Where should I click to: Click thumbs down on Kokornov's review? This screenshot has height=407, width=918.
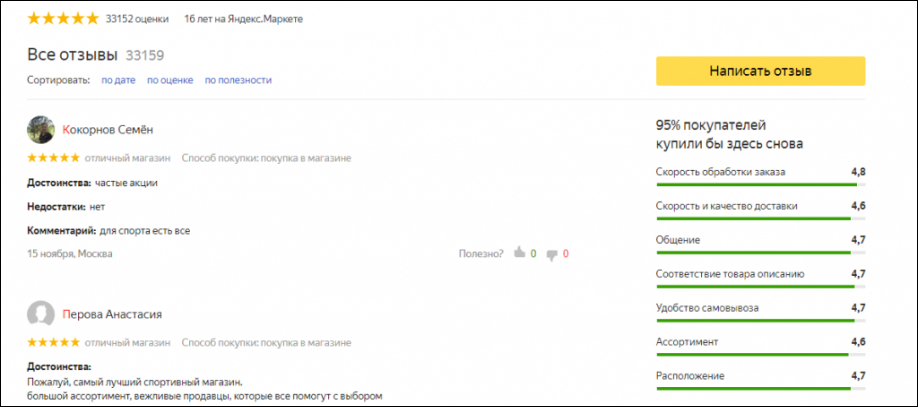click(x=551, y=254)
